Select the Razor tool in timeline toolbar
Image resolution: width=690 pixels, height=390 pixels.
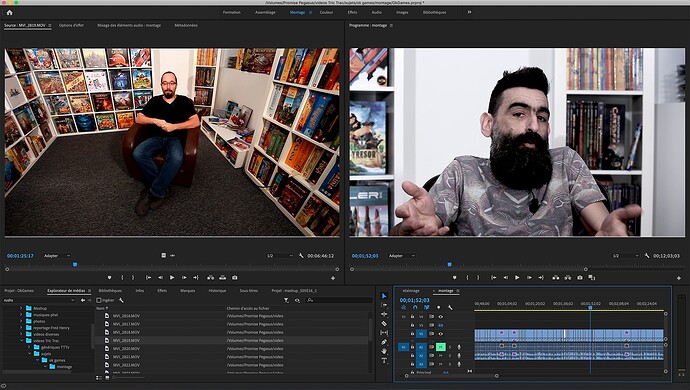[384, 324]
